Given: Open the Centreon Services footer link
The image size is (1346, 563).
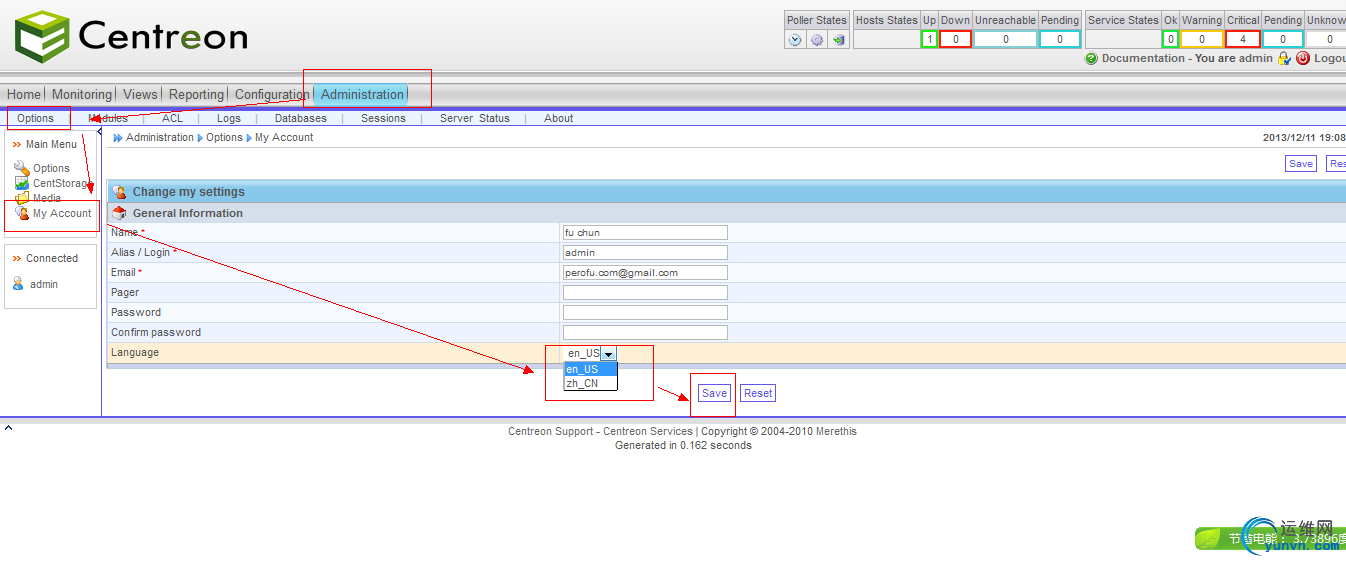Looking at the screenshot, I should [x=648, y=432].
